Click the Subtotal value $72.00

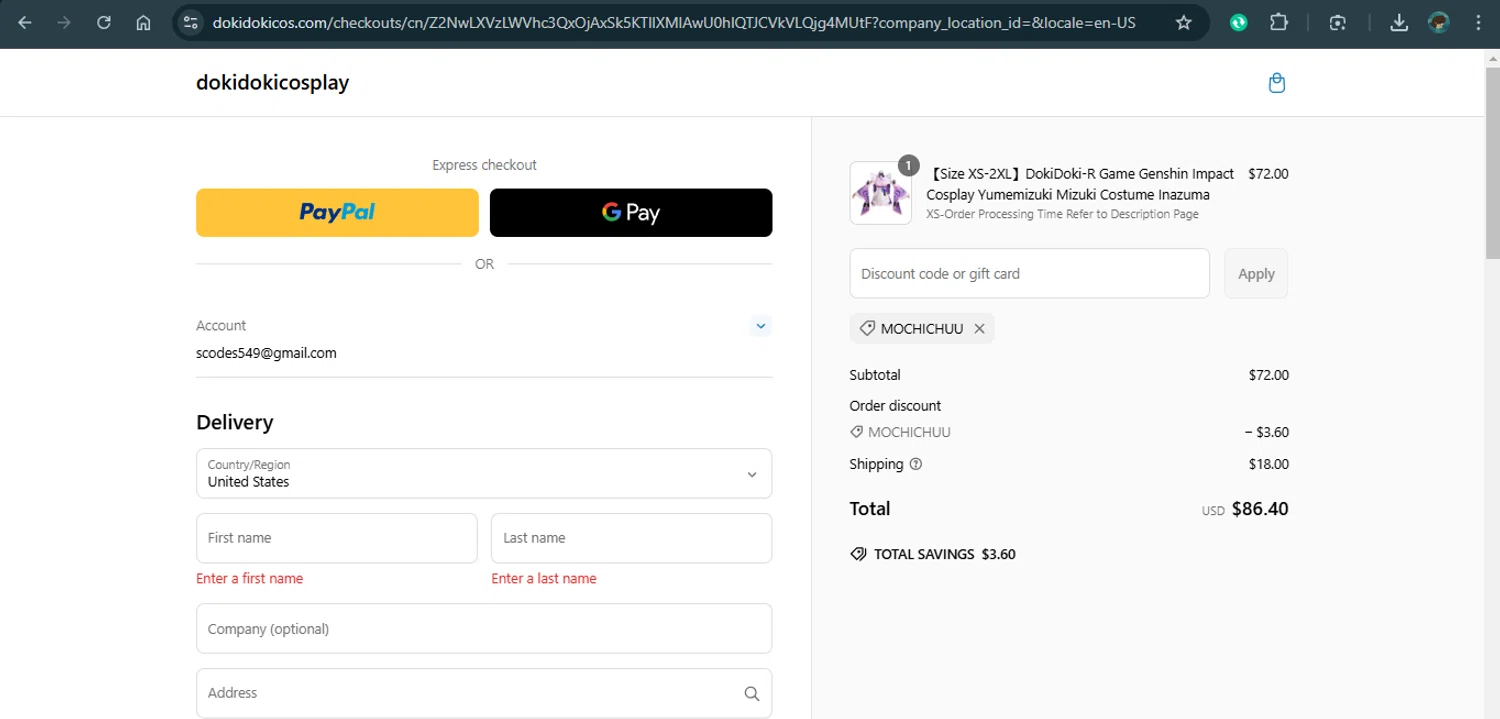coord(1268,375)
